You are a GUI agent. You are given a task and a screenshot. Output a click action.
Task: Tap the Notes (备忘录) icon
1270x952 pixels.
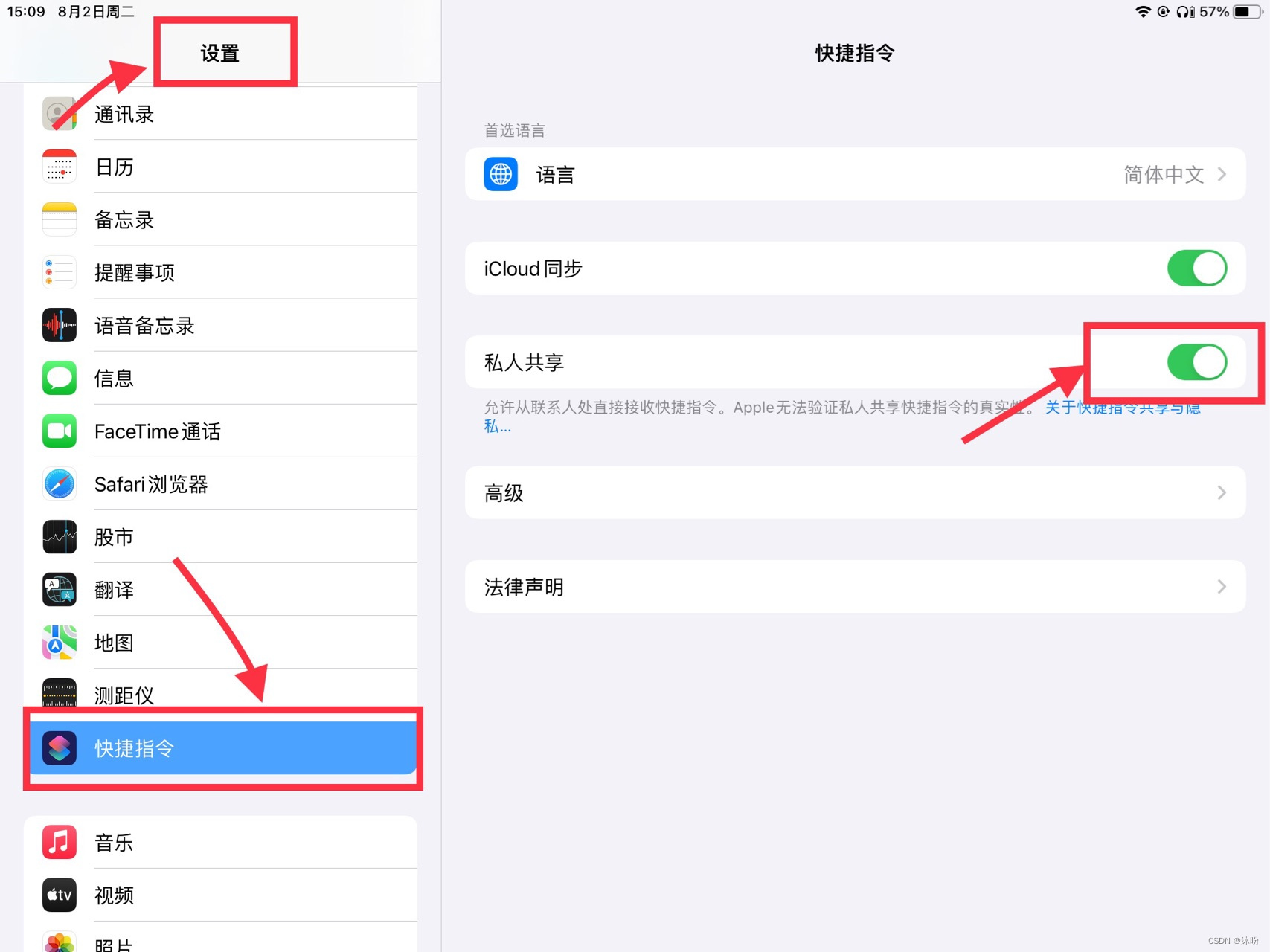point(60,219)
